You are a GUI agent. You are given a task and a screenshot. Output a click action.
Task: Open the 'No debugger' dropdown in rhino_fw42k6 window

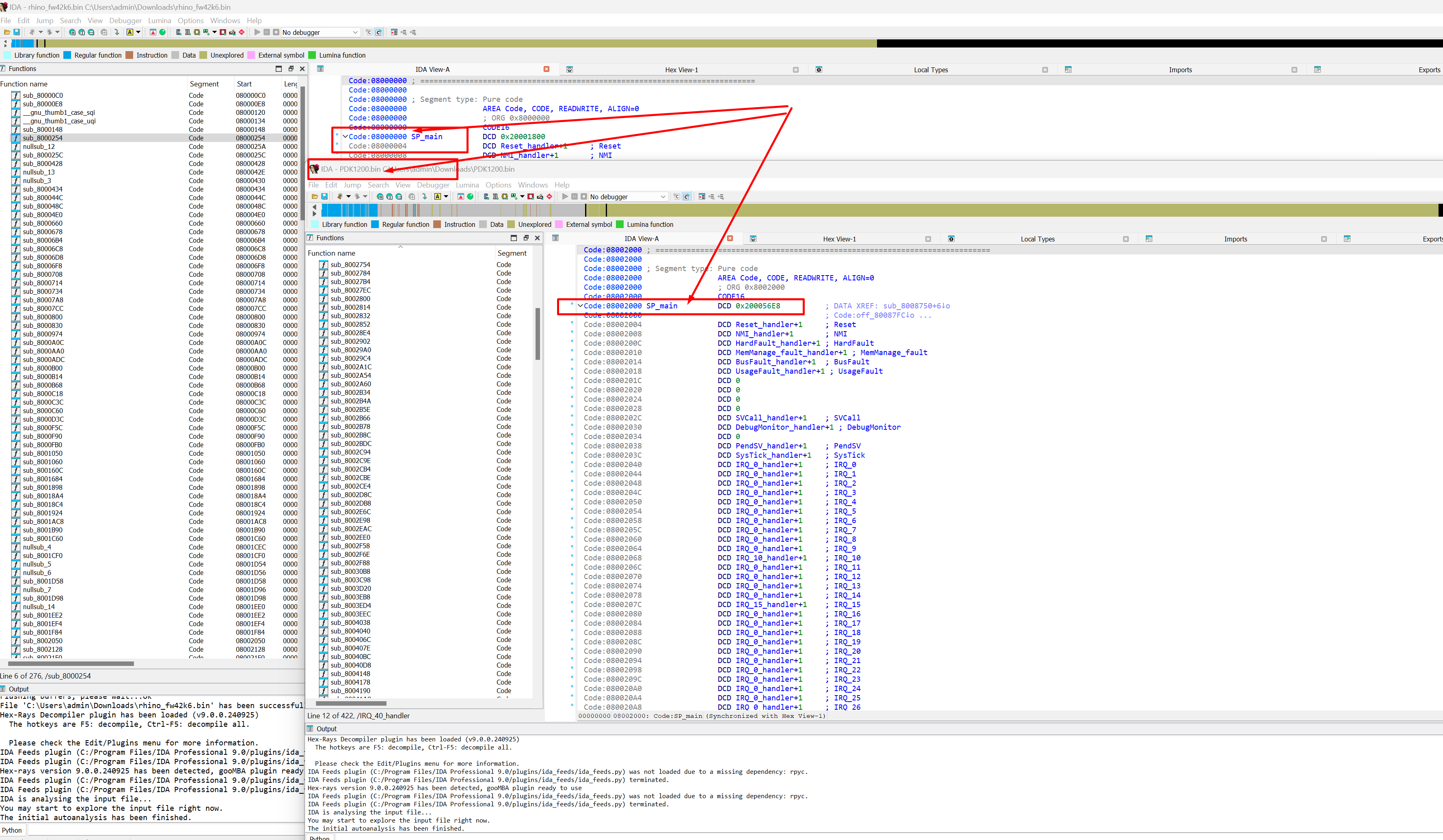pos(320,32)
